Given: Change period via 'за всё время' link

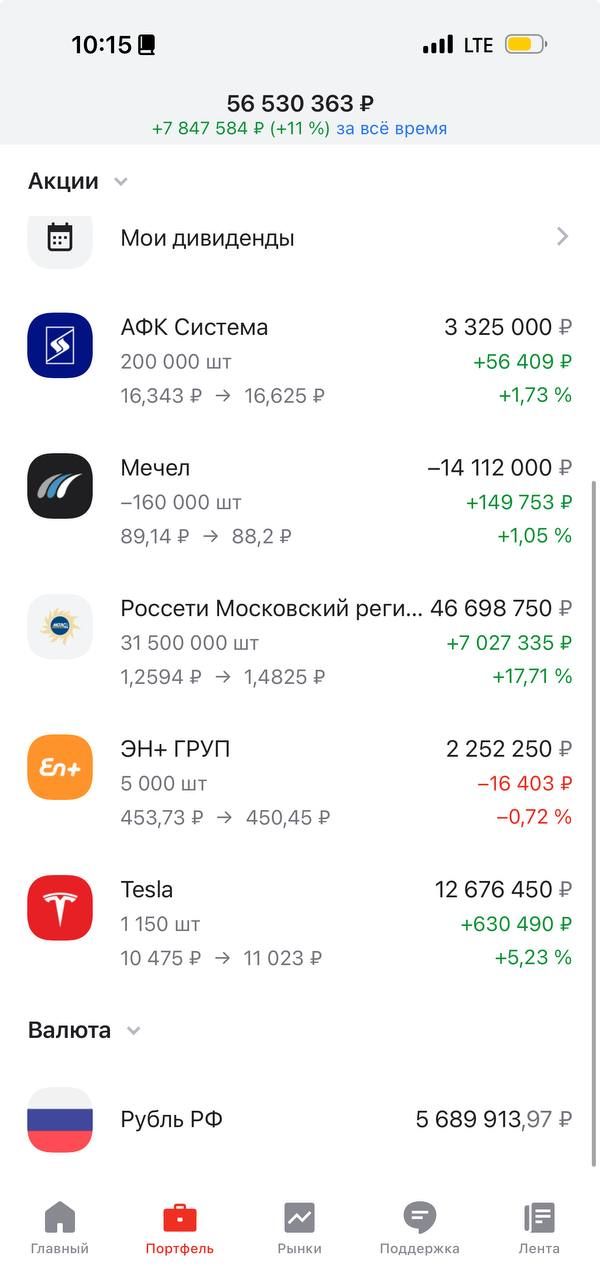Looking at the screenshot, I should (391, 129).
